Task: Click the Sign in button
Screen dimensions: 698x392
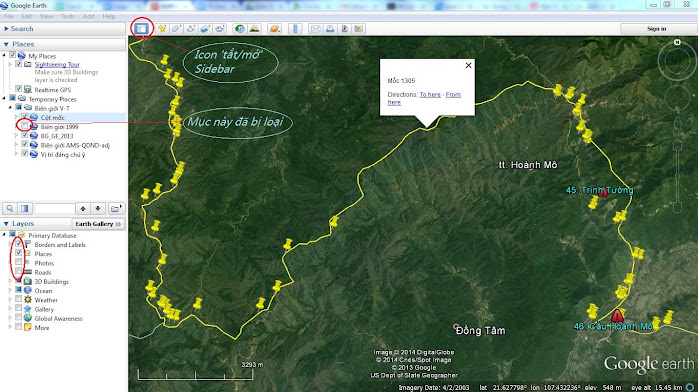Action: point(657,29)
